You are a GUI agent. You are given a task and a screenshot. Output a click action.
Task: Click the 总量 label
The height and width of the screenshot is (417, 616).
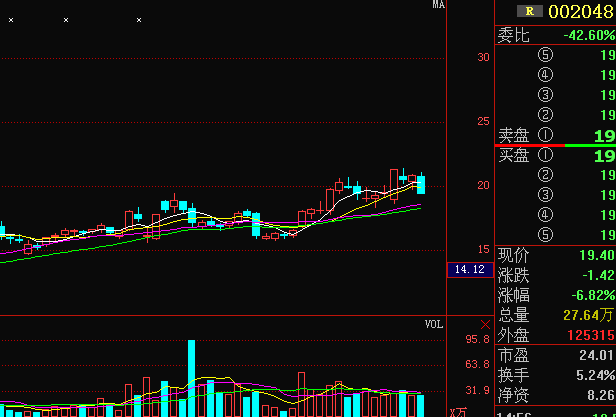[514, 316]
